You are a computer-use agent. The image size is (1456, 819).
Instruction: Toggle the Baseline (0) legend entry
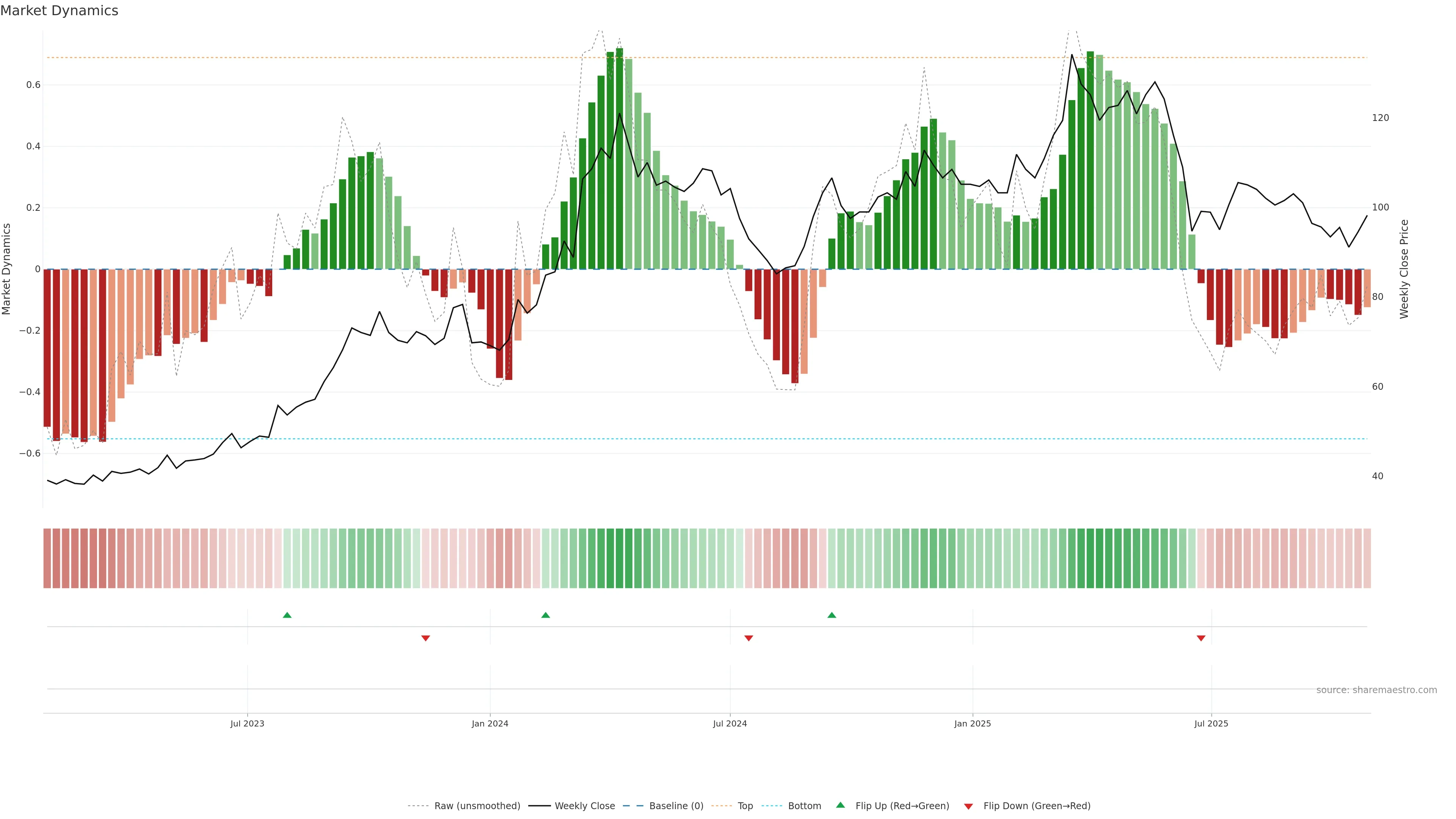(676, 806)
